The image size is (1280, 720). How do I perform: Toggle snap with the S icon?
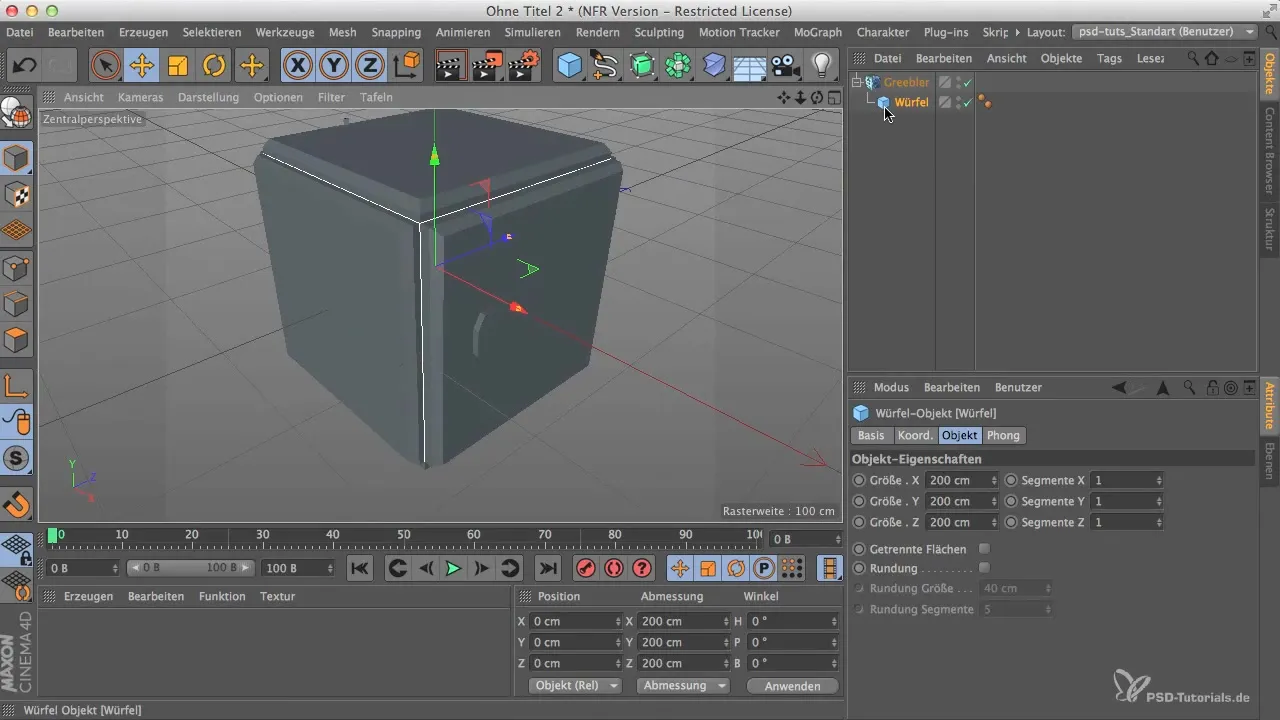(x=17, y=458)
